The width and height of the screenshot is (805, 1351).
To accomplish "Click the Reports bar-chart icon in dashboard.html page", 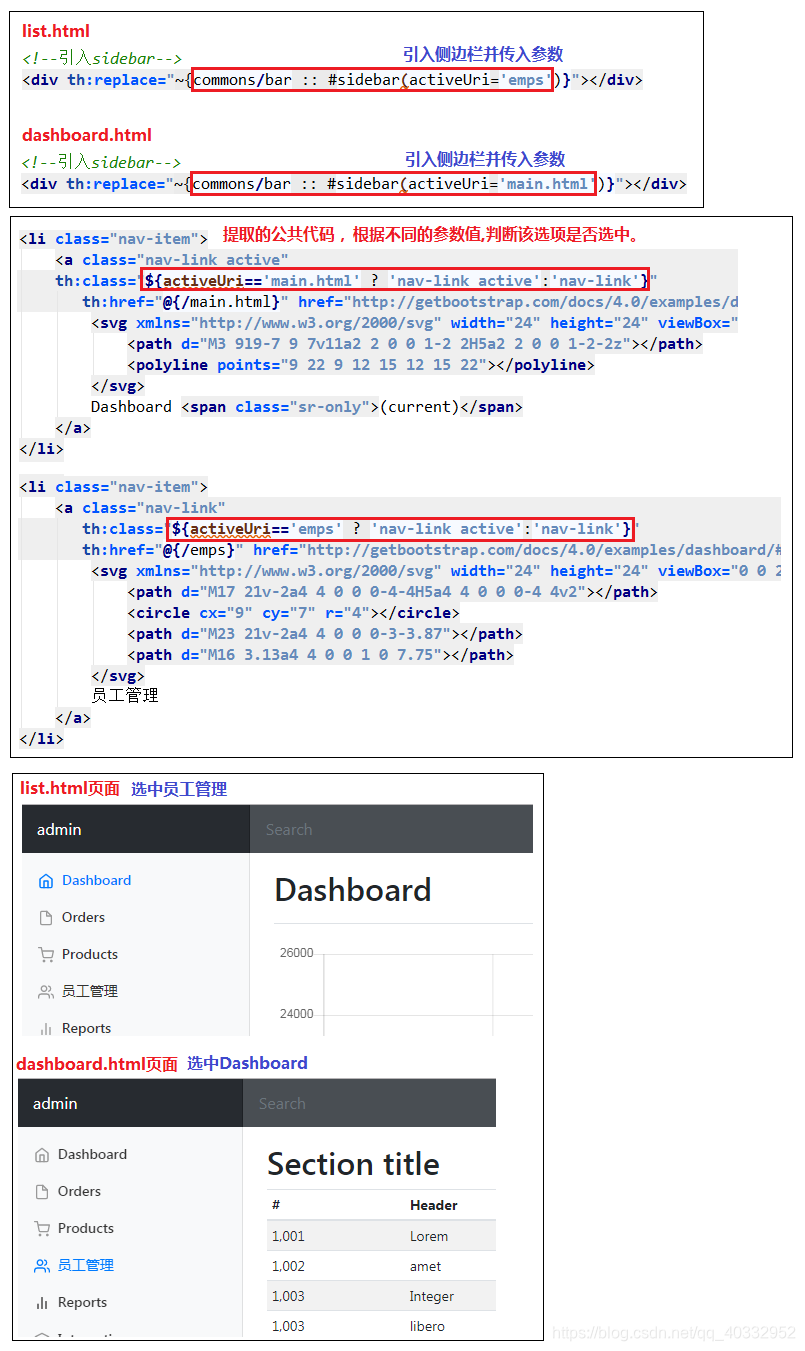I will (x=41, y=1303).
